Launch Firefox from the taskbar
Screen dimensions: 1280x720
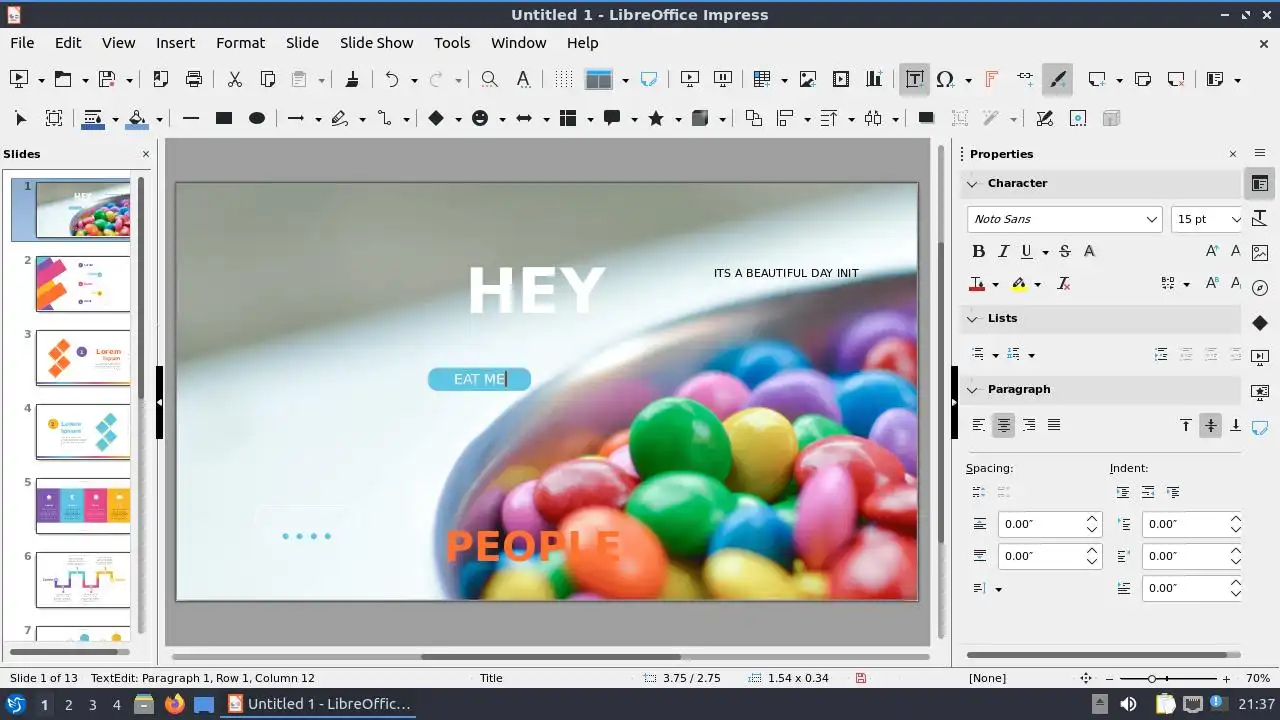pyautogui.click(x=174, y=704)
